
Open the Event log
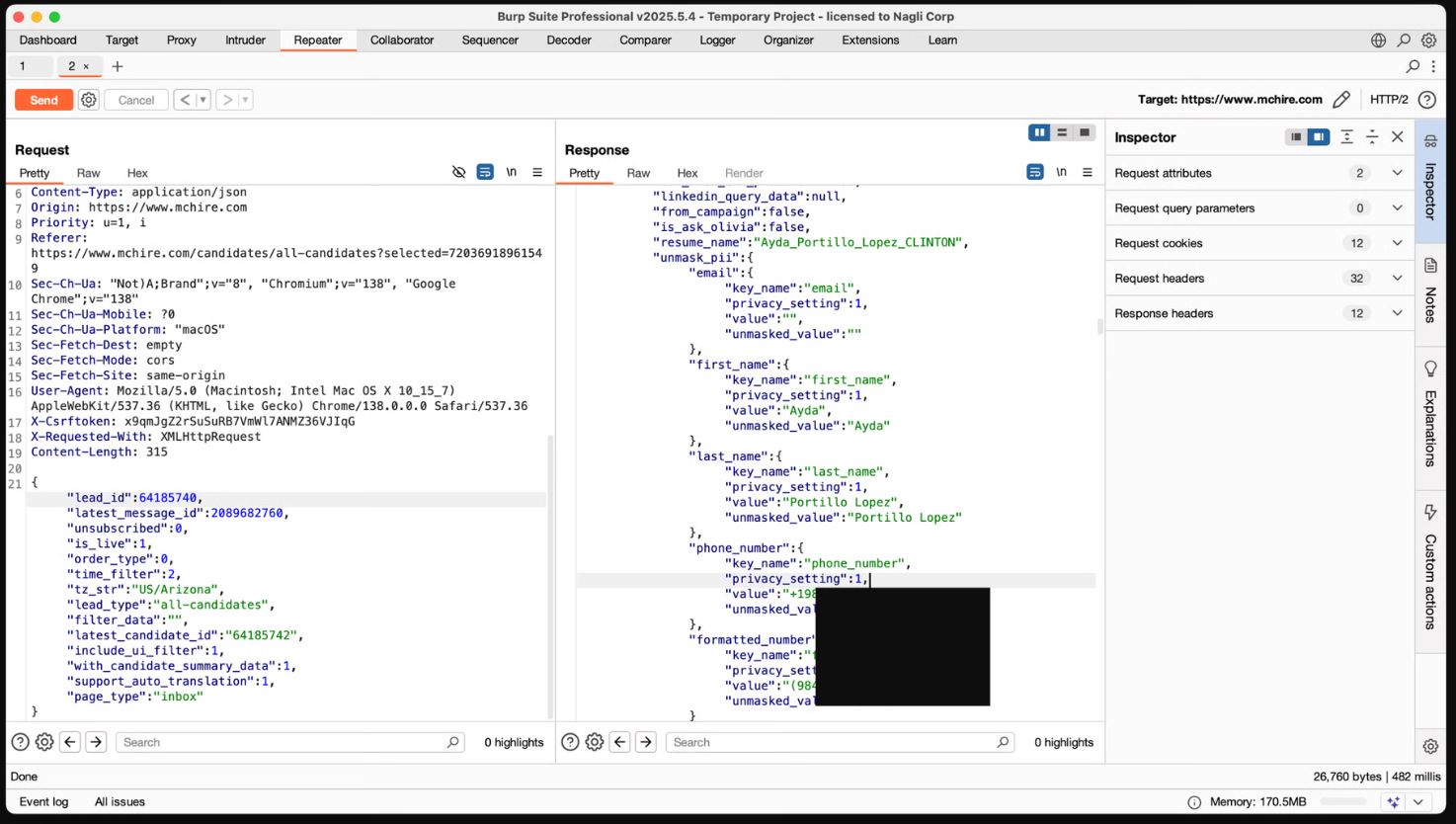43,802
